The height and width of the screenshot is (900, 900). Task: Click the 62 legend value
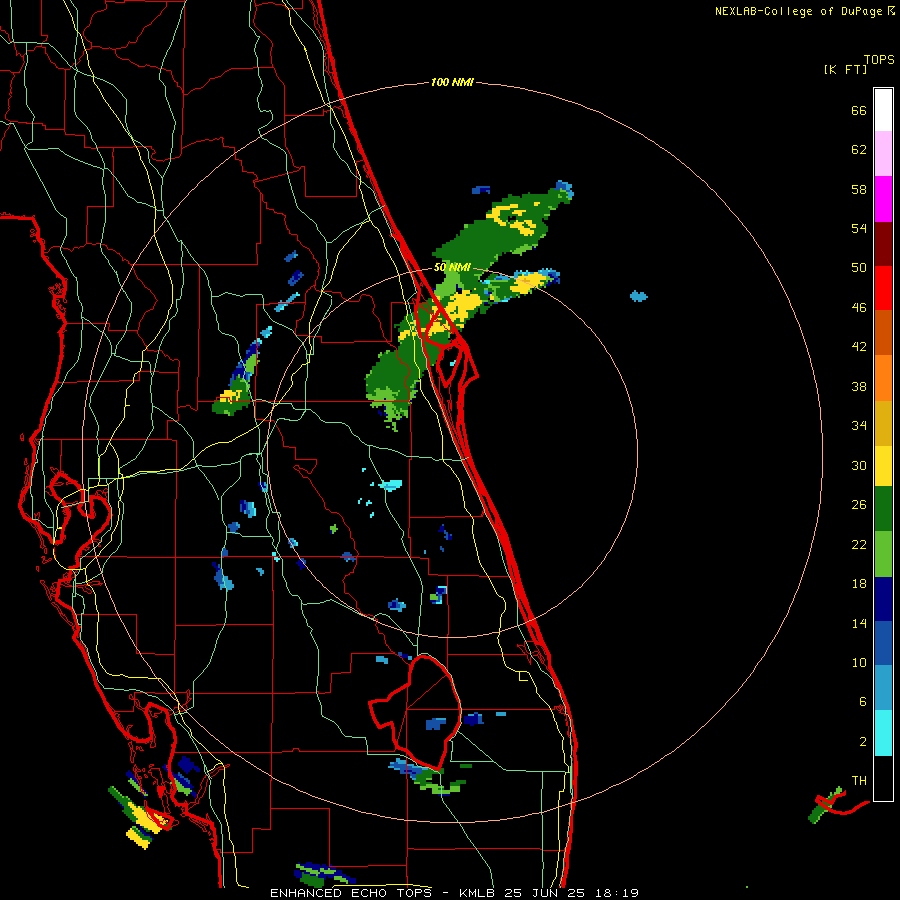tap(859, 150)
